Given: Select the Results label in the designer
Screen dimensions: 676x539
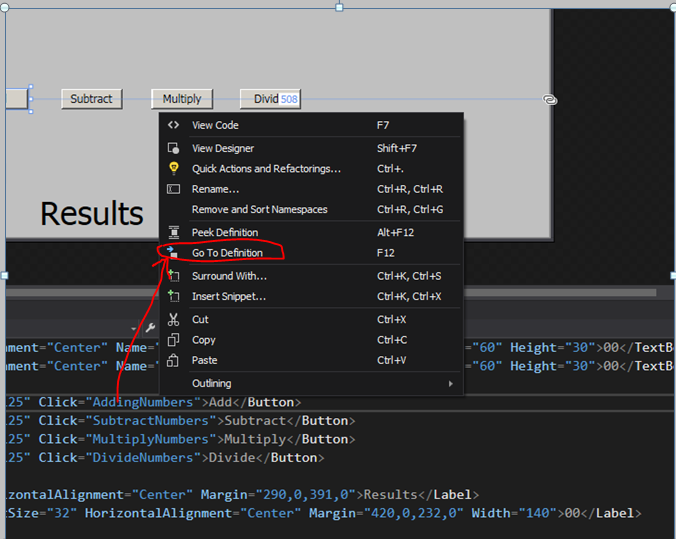Looking at the screenshot, I should click(91, 213).
